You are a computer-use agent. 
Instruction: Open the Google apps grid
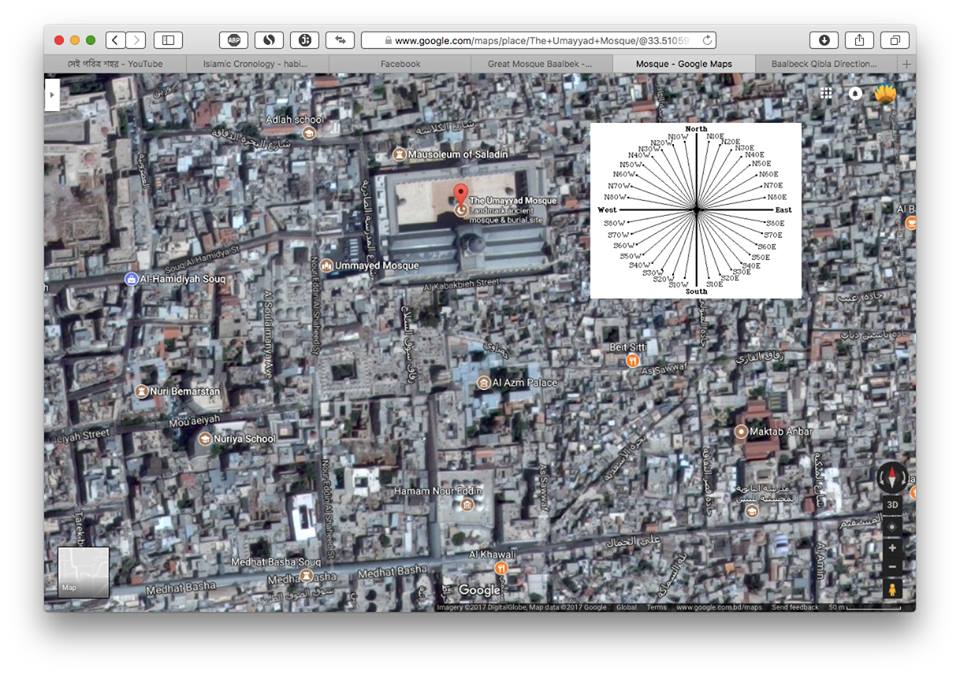tap(826, 93)
